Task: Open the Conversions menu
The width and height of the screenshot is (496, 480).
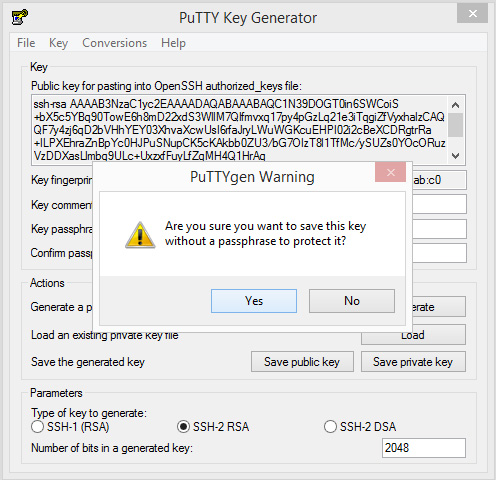Action: tap(115, 43)
